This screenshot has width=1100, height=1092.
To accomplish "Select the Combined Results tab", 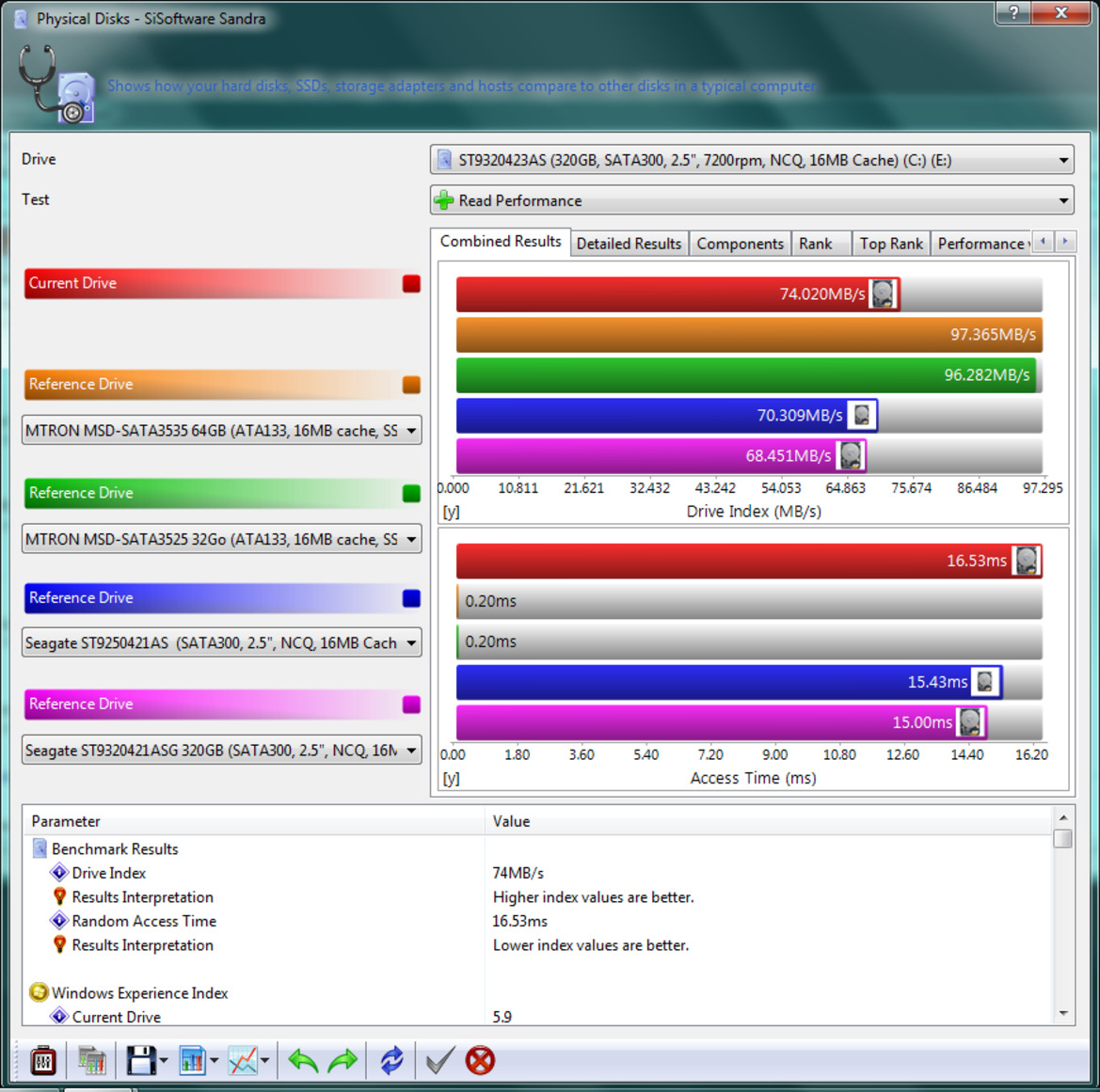I will pos(501,242).
